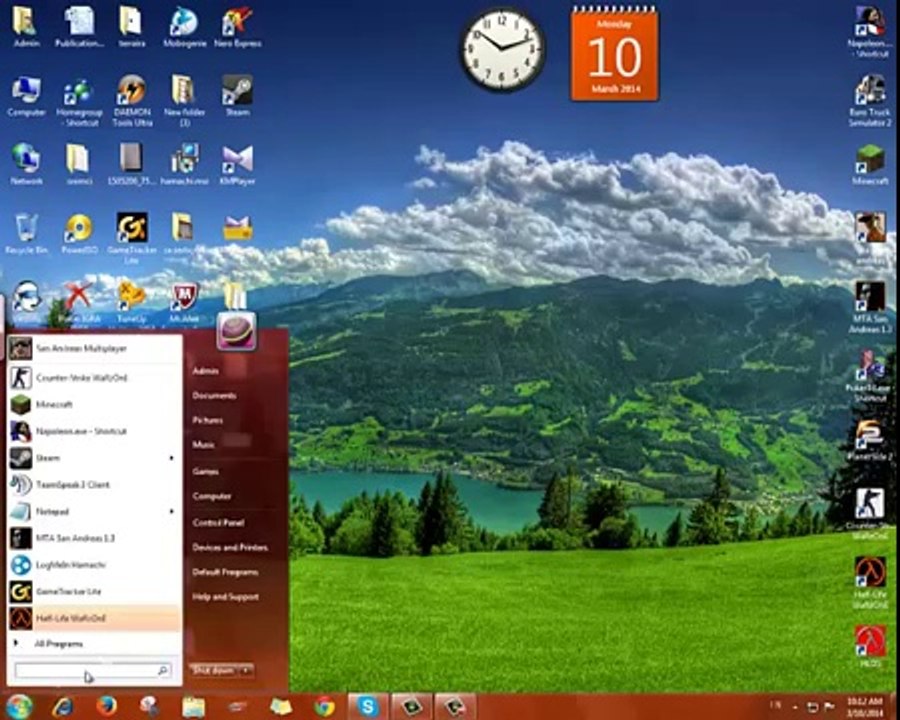
Task: Click the Shut down button
Action: 214,670
